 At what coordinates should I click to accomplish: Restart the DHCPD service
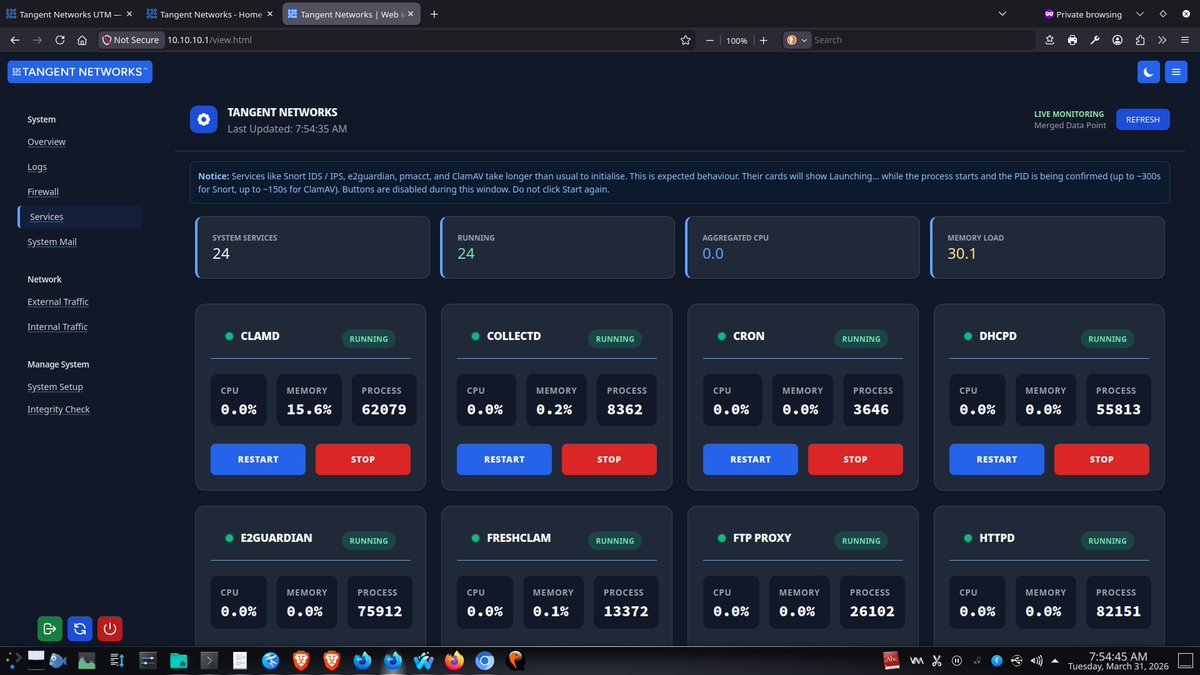click(997, 459)
